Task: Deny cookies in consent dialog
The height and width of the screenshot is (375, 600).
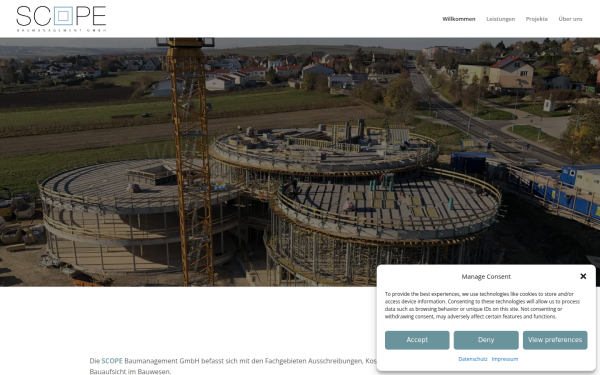Action: click(x=486, y=340)
